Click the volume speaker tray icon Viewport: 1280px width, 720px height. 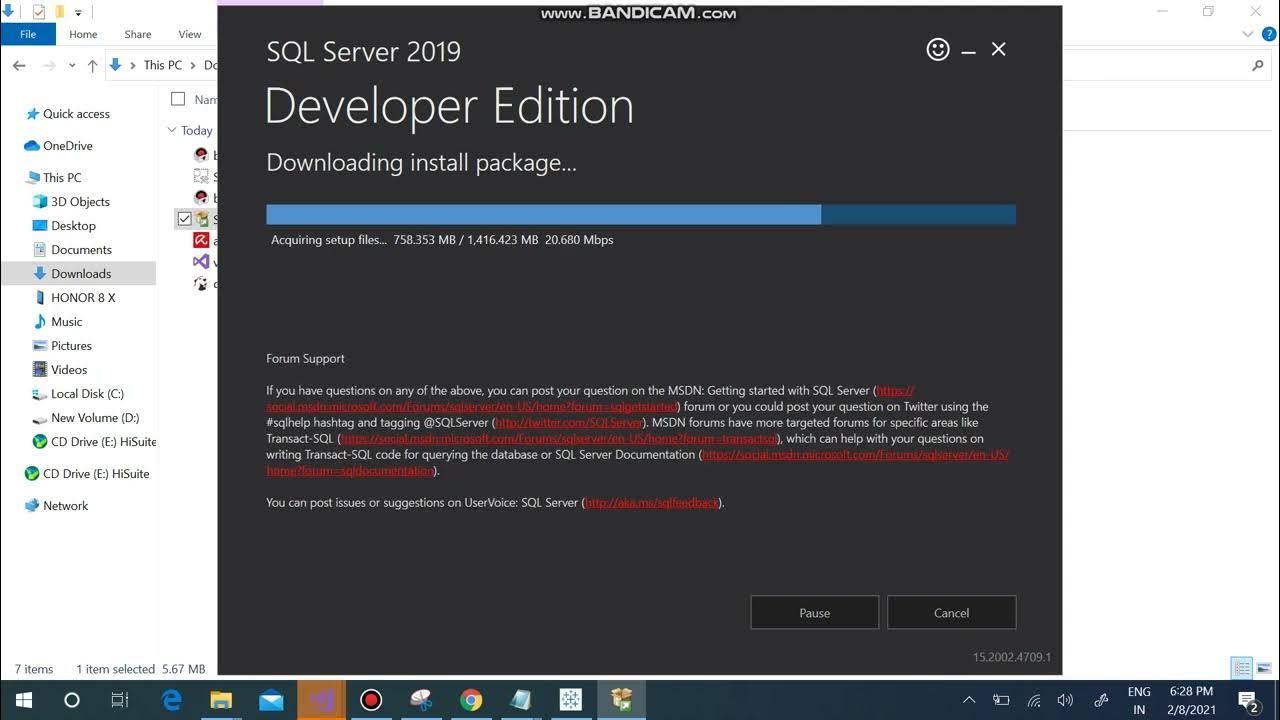point(1065,700)
